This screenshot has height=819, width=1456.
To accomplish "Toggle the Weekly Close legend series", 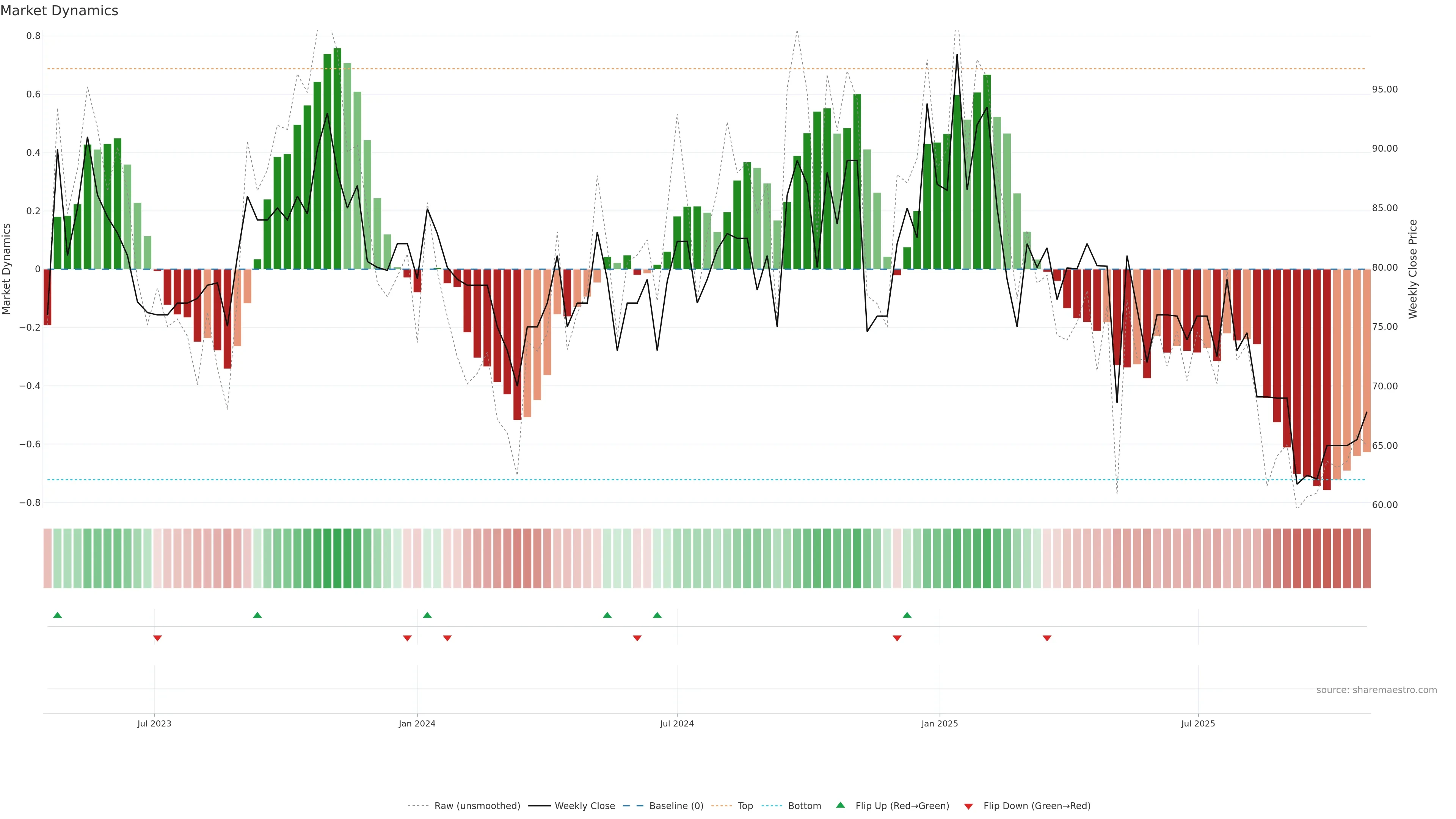I will pos(584,806).
